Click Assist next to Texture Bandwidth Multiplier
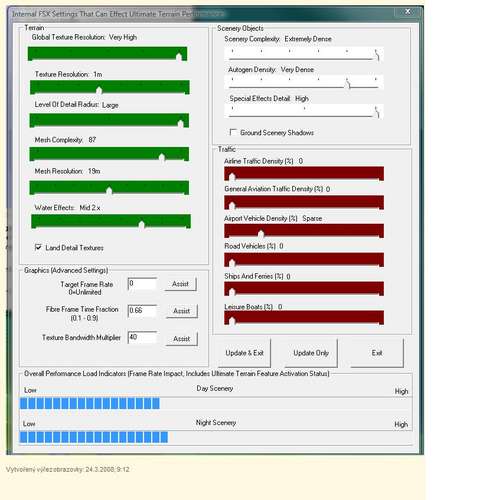Viewport: 496px width, 500px height. [x=182, y=339]
